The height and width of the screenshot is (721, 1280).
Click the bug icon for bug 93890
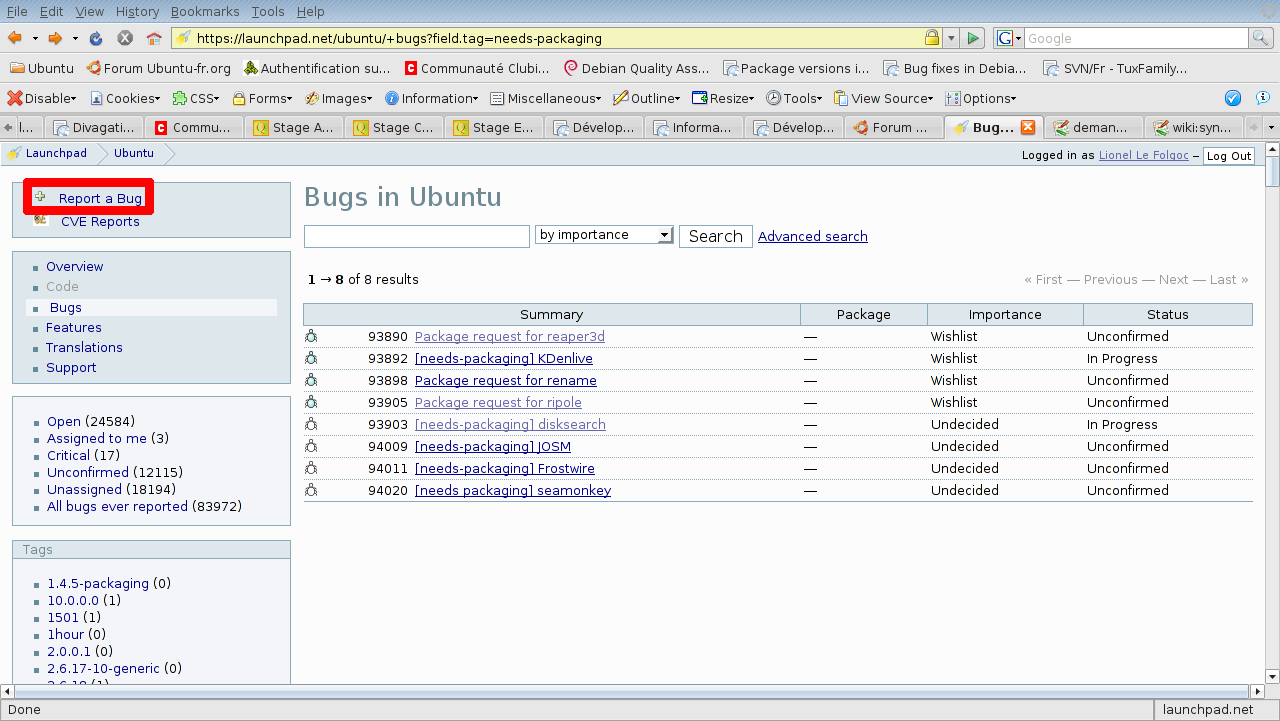pos(311,337)
